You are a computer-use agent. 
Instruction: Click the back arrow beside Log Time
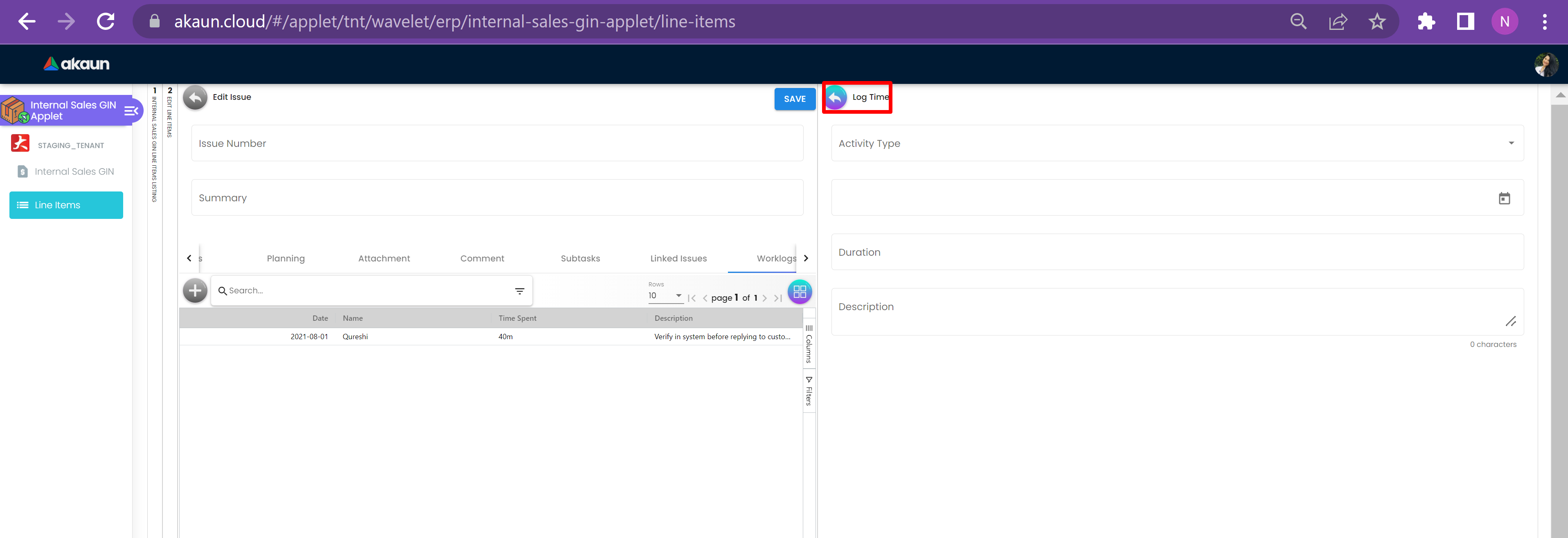(x=836, y=97)
